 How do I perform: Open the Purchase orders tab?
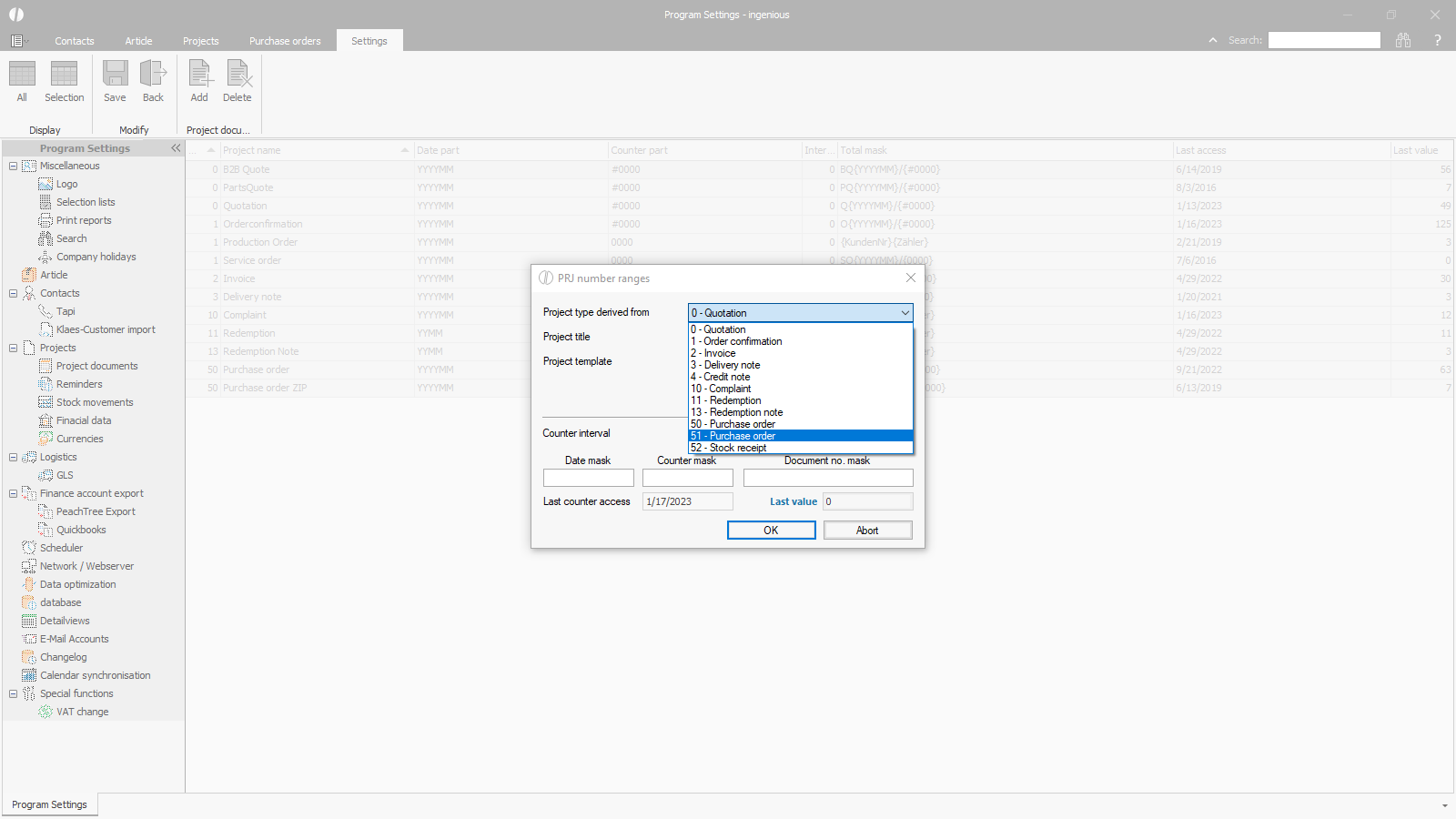[x=285, y=41]
